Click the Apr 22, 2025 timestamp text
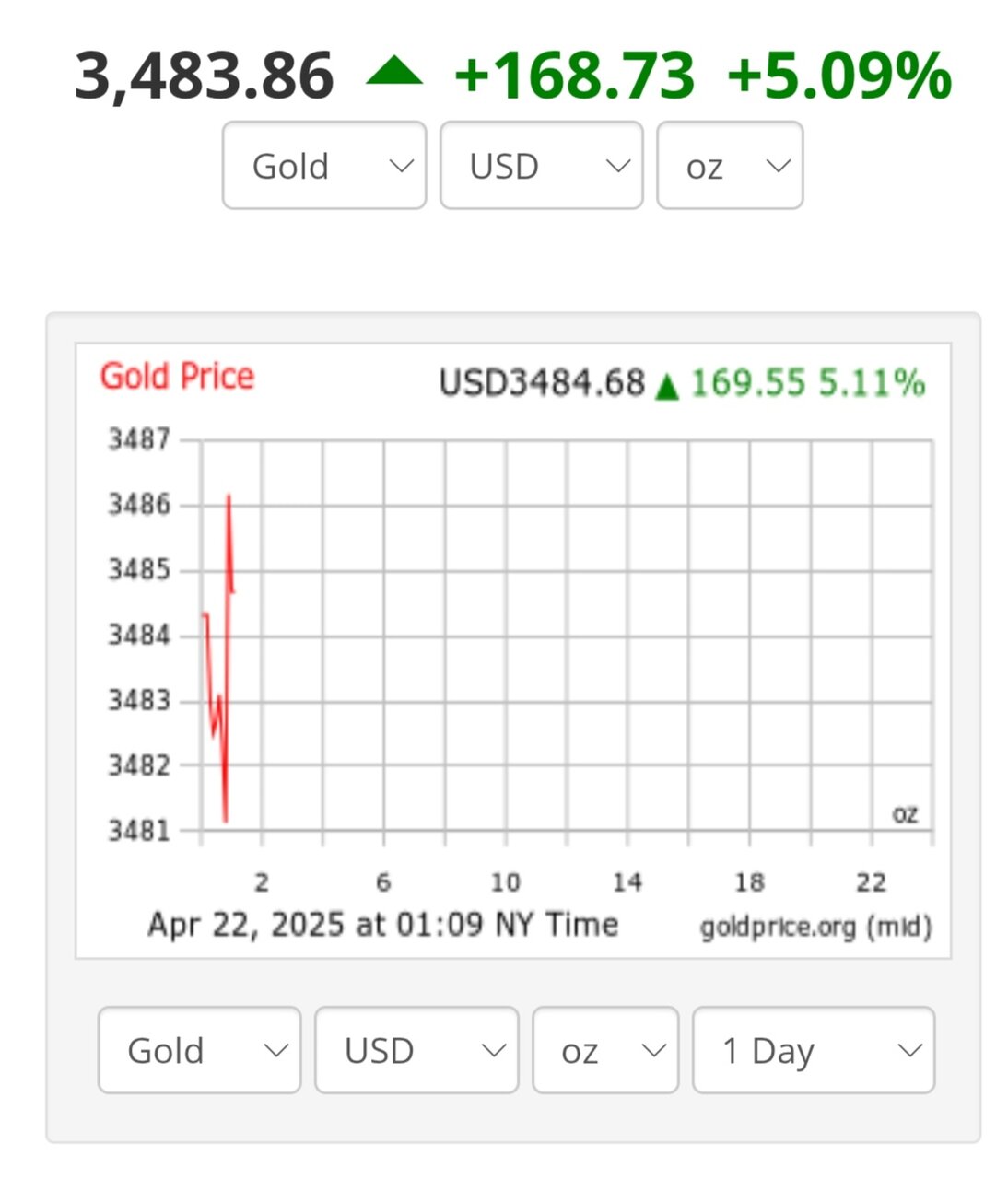Image resolution: width=1008 pixels, height=1179 pixels. coord(382,924)
